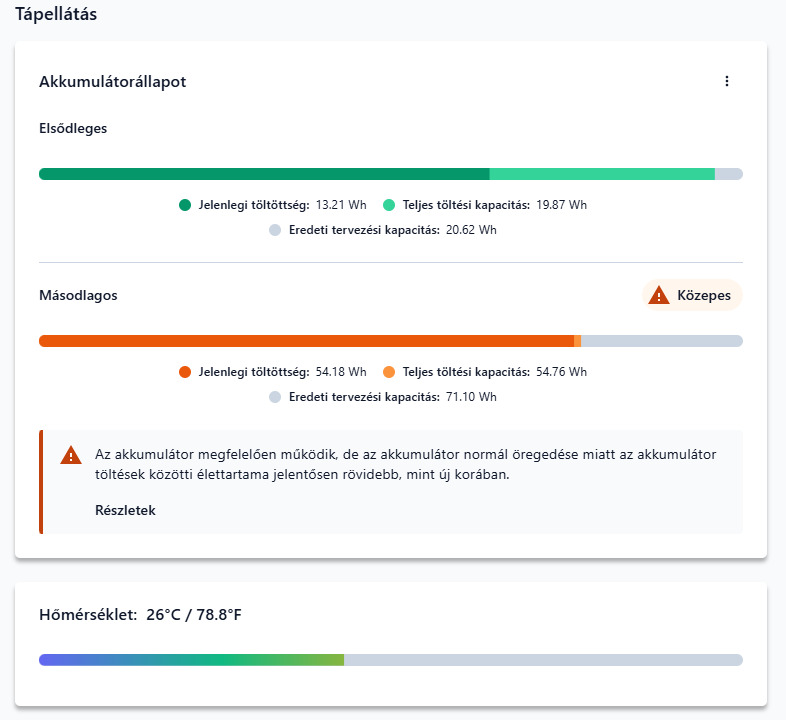Click the Hőmérséklet 26°C / 78.8°F reading

[x=140, y=614]
